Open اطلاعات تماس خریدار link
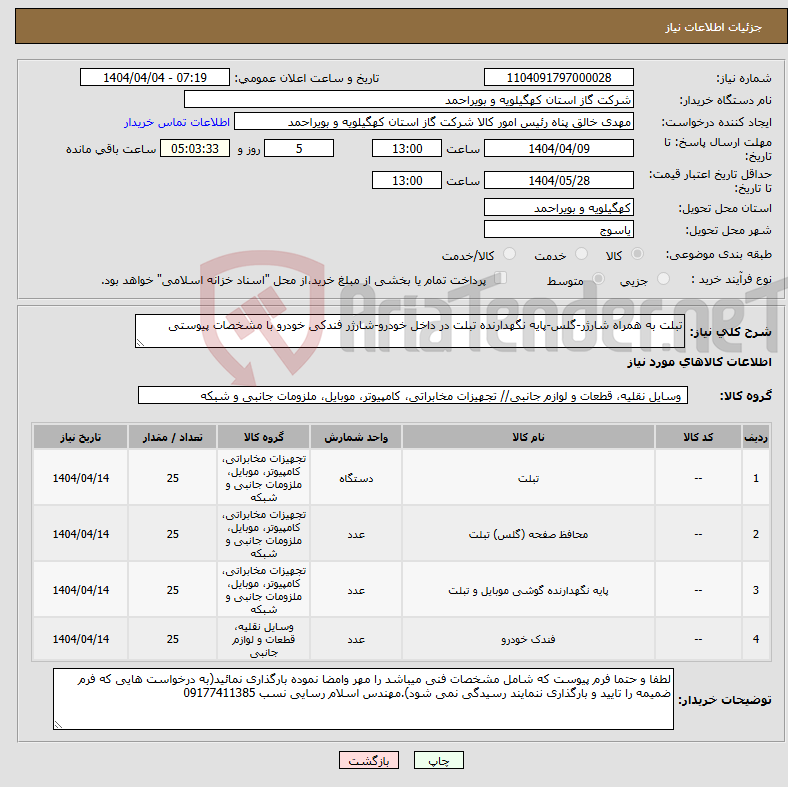This screenshot has width=788, height=787. (x=177, y=122)
